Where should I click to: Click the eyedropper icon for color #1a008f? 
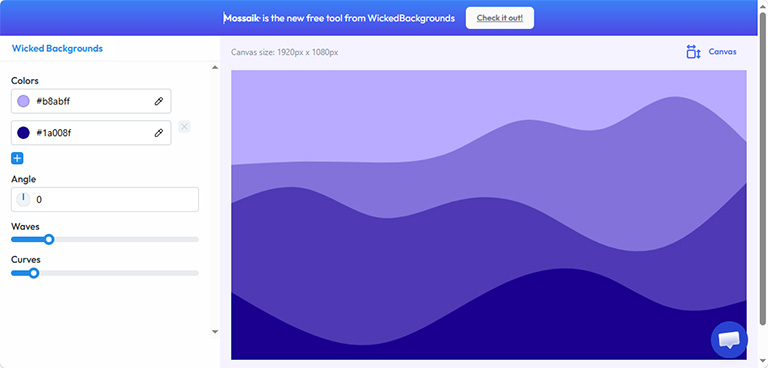(158, 133)
